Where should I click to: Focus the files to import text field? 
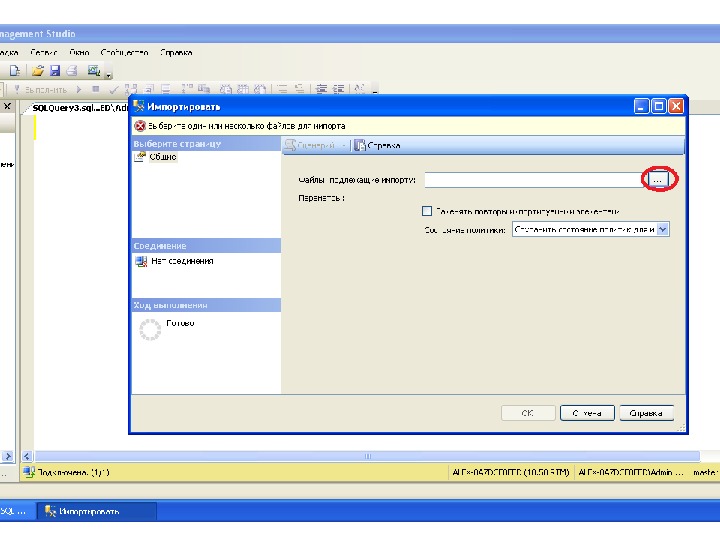(x=533, y=180)
